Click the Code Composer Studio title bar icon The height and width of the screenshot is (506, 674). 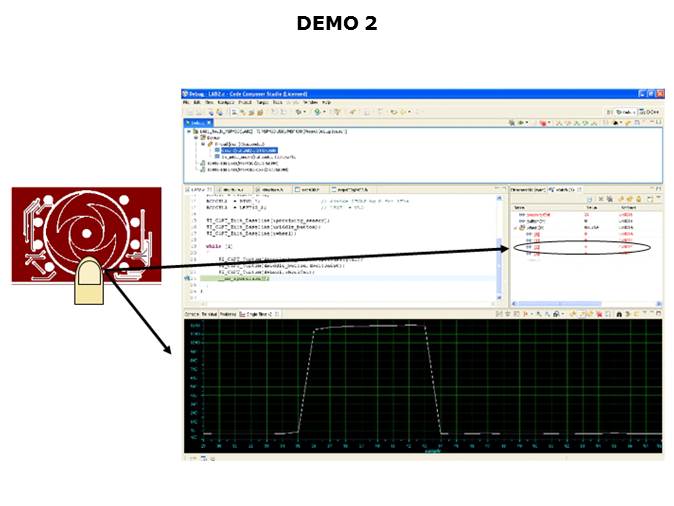click(x=186, y=93)
